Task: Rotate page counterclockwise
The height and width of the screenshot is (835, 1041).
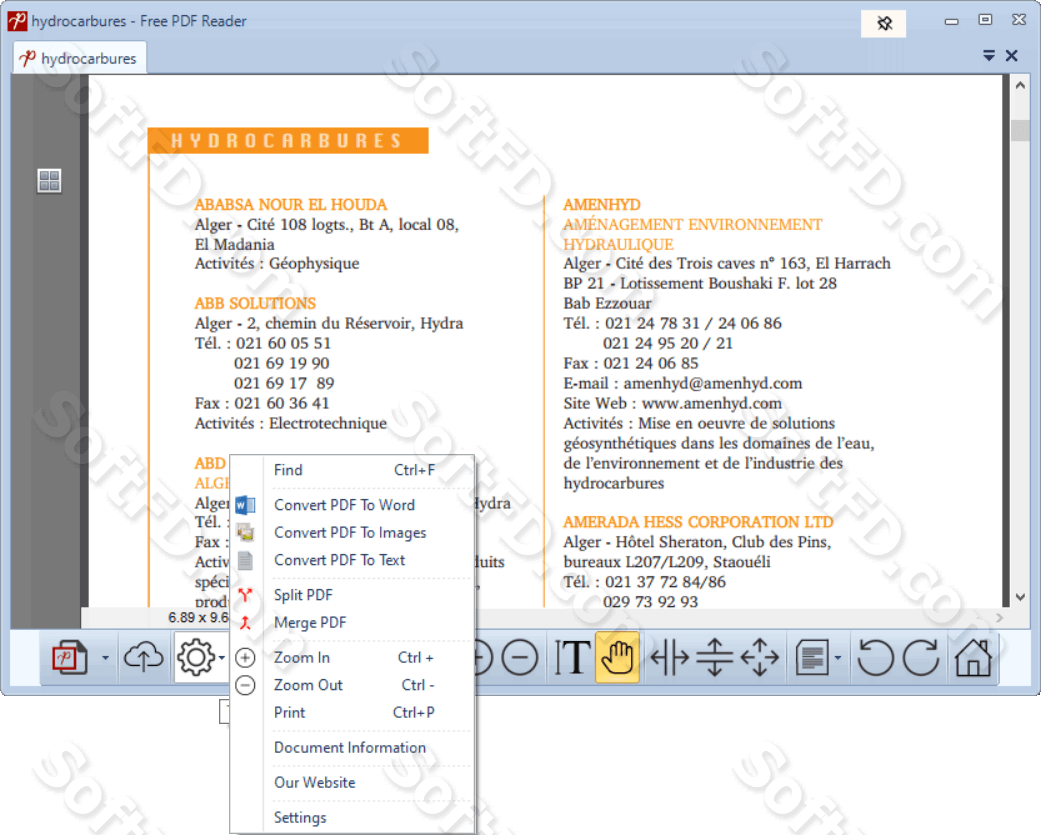Action: (875, 658)
